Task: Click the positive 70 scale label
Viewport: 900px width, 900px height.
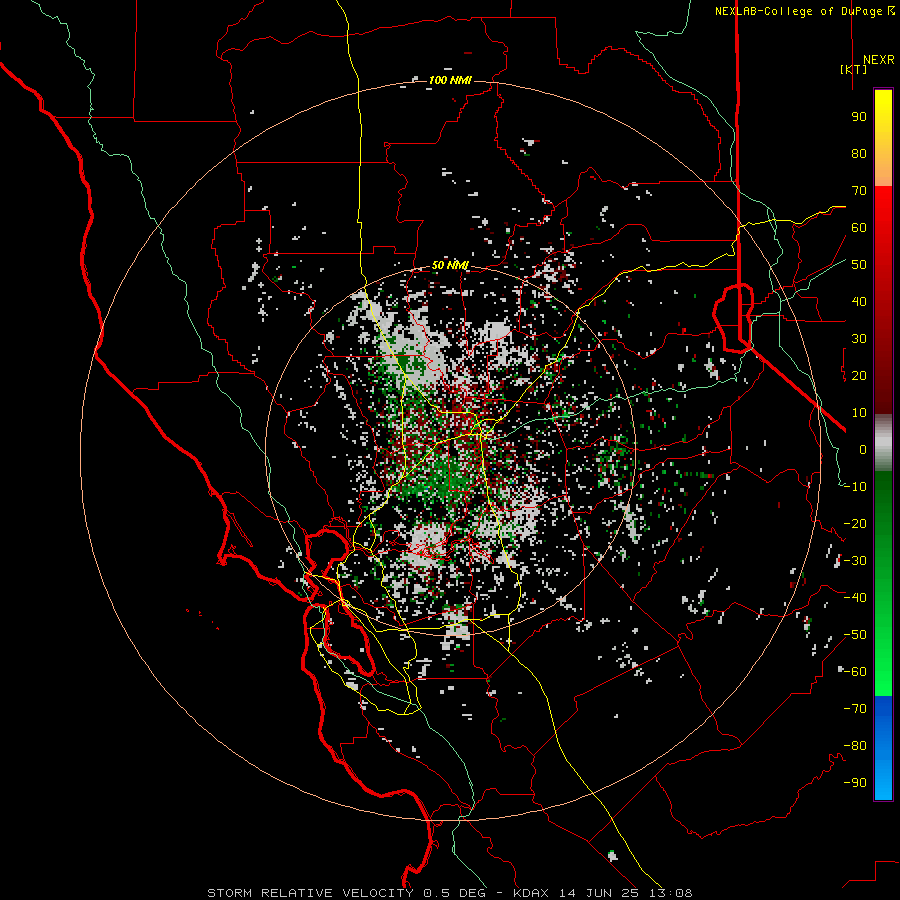Action: (859, 191)
